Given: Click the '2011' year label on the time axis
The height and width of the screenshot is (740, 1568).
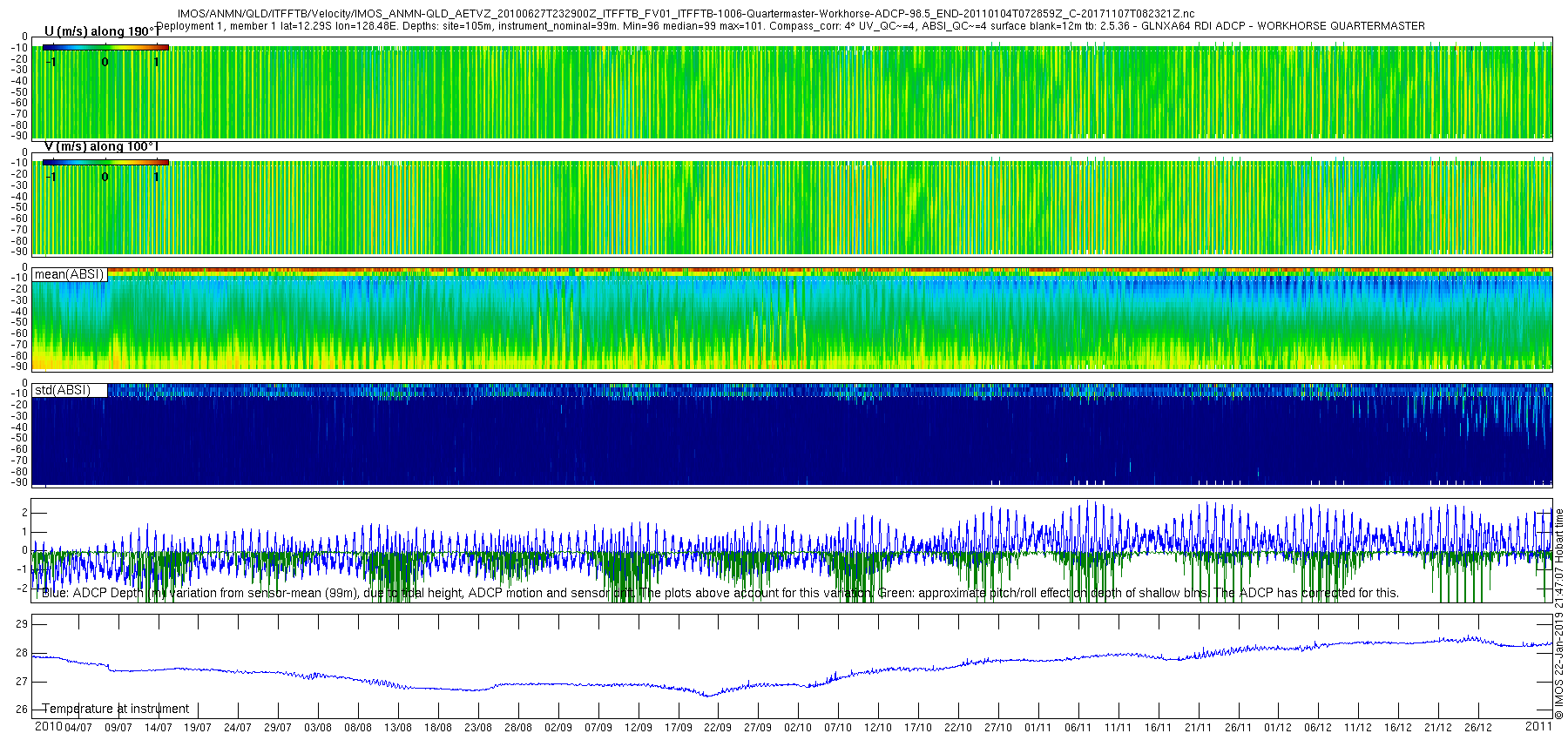Looking at the screenshot, I should (1538, 726).
